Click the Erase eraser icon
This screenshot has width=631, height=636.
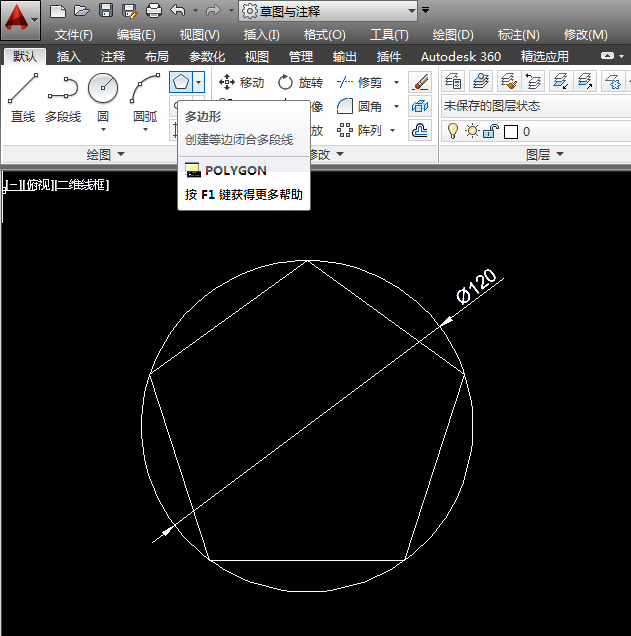(420, 82)
